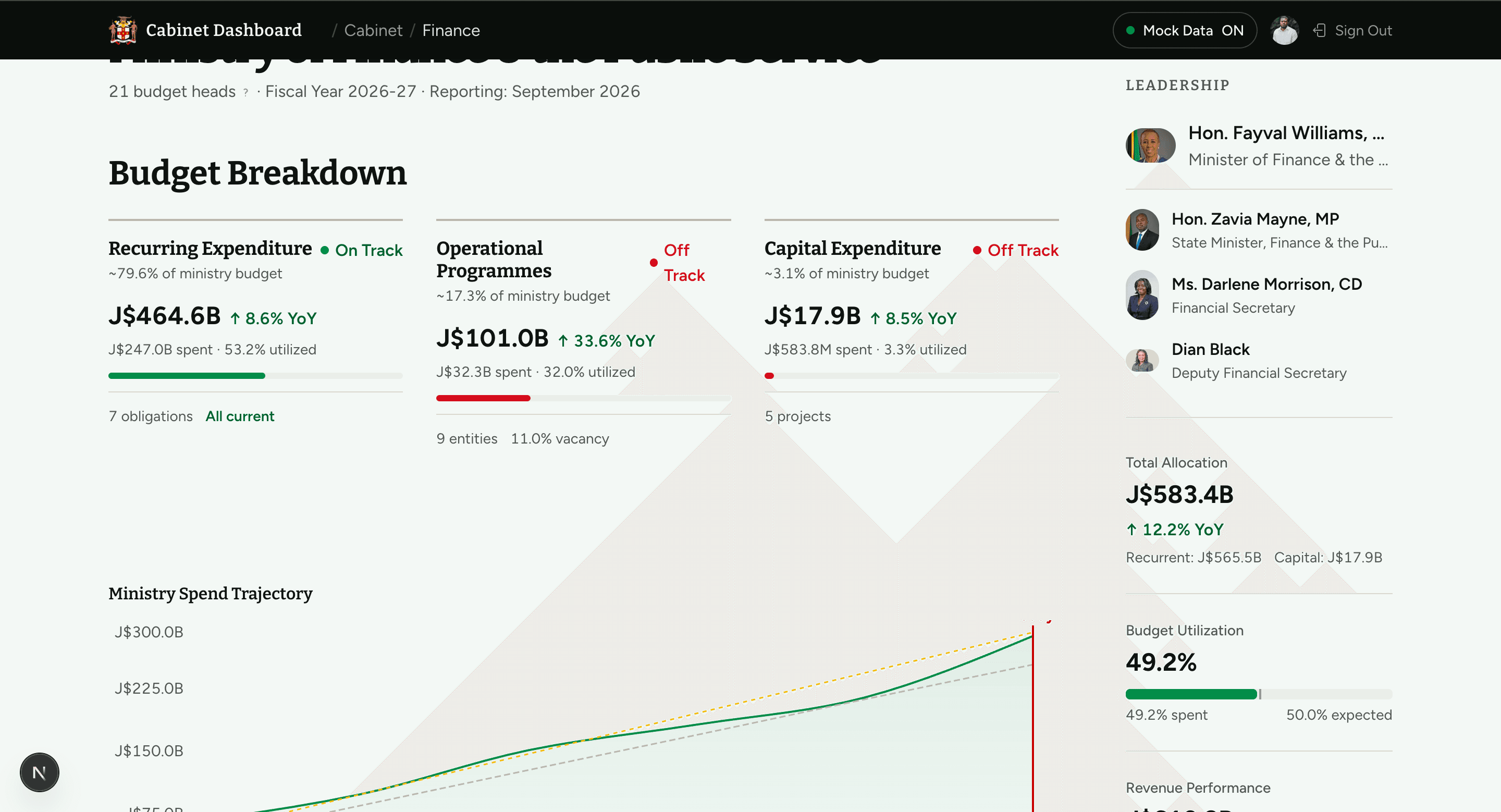
Task: Click the green On Track status
Action: pyautogui.click(x=361, y=251)
